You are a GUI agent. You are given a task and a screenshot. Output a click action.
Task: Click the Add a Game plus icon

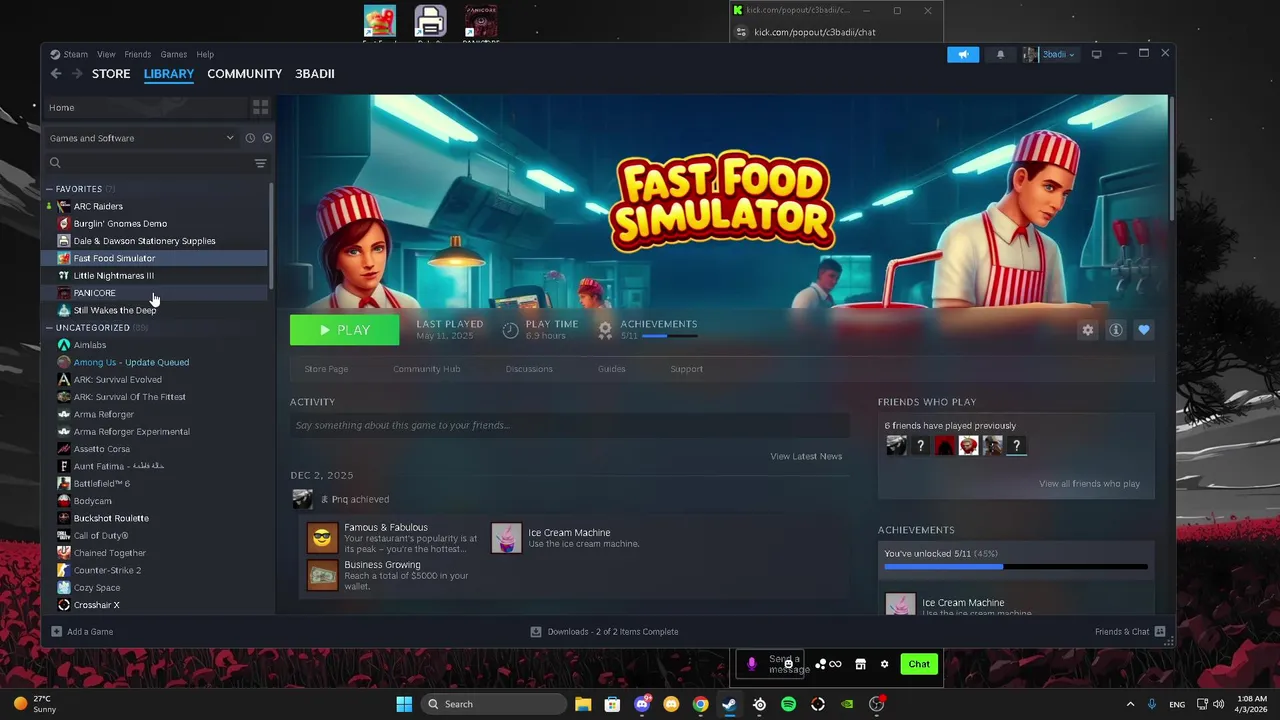point(56,632)
